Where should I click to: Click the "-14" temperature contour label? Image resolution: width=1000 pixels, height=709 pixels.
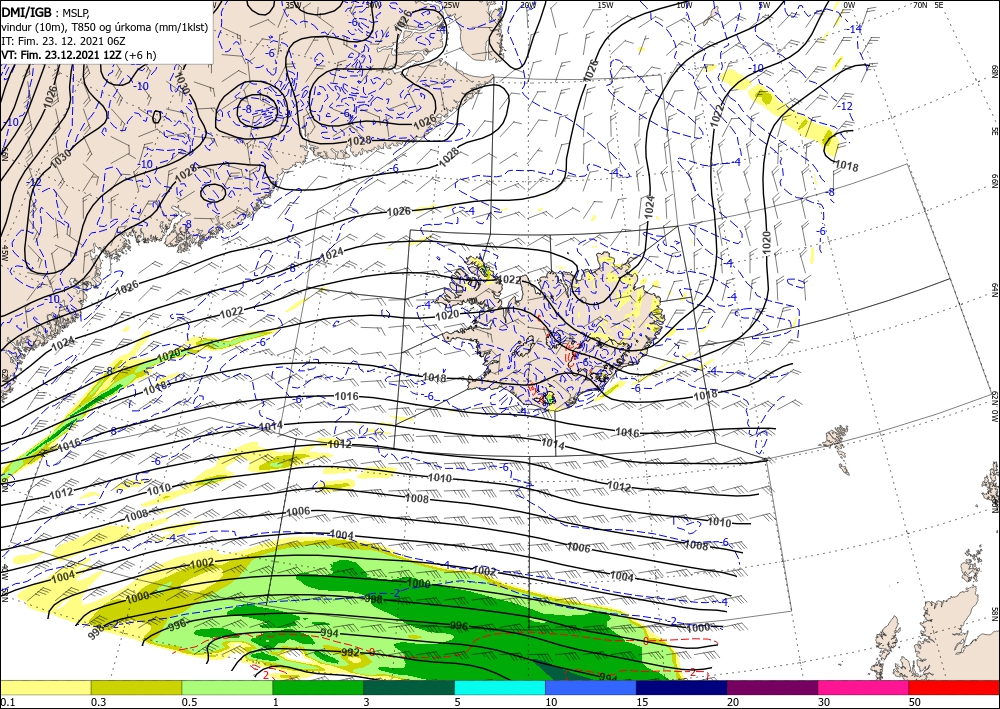855,29
